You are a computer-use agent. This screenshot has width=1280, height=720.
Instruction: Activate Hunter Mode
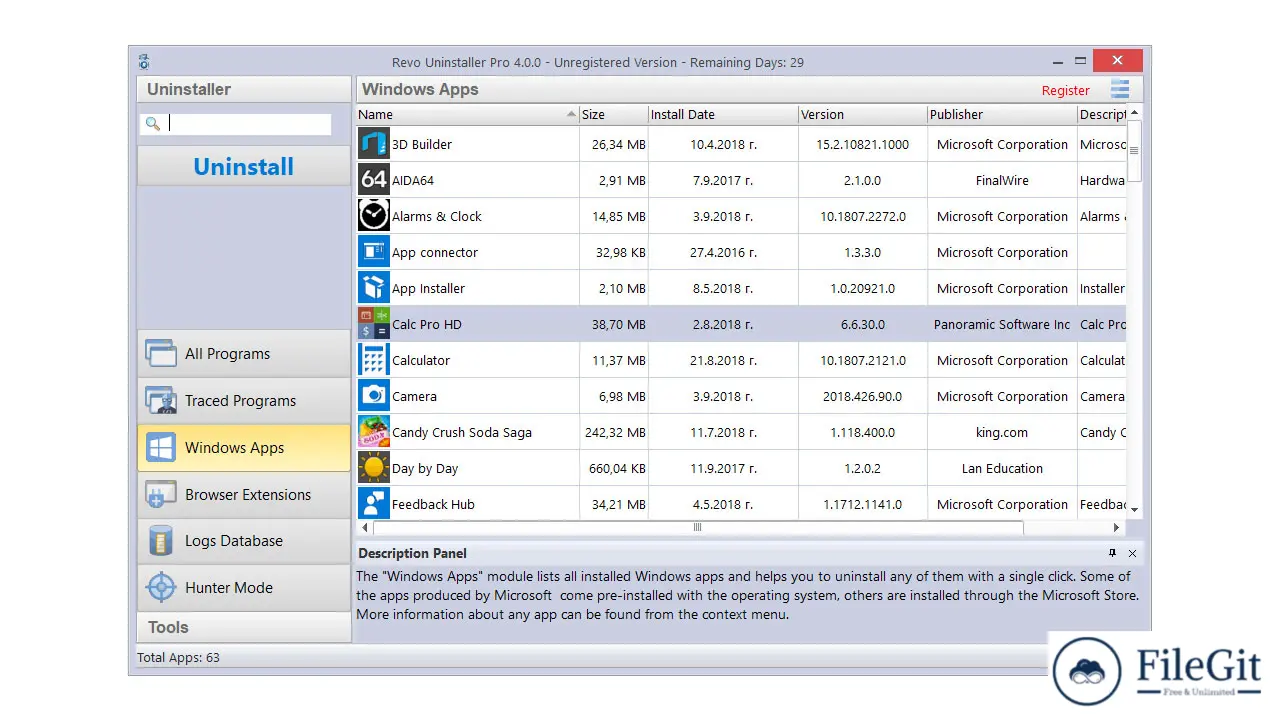click(x=244, y=588)
